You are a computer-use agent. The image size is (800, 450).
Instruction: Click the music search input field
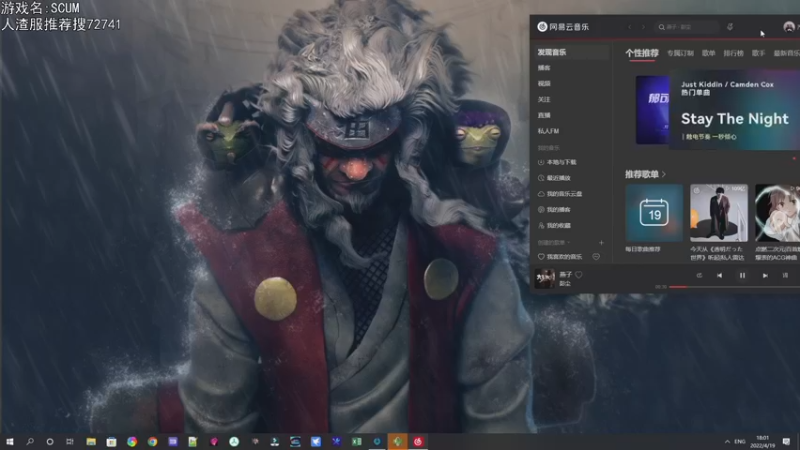(687, 27)
